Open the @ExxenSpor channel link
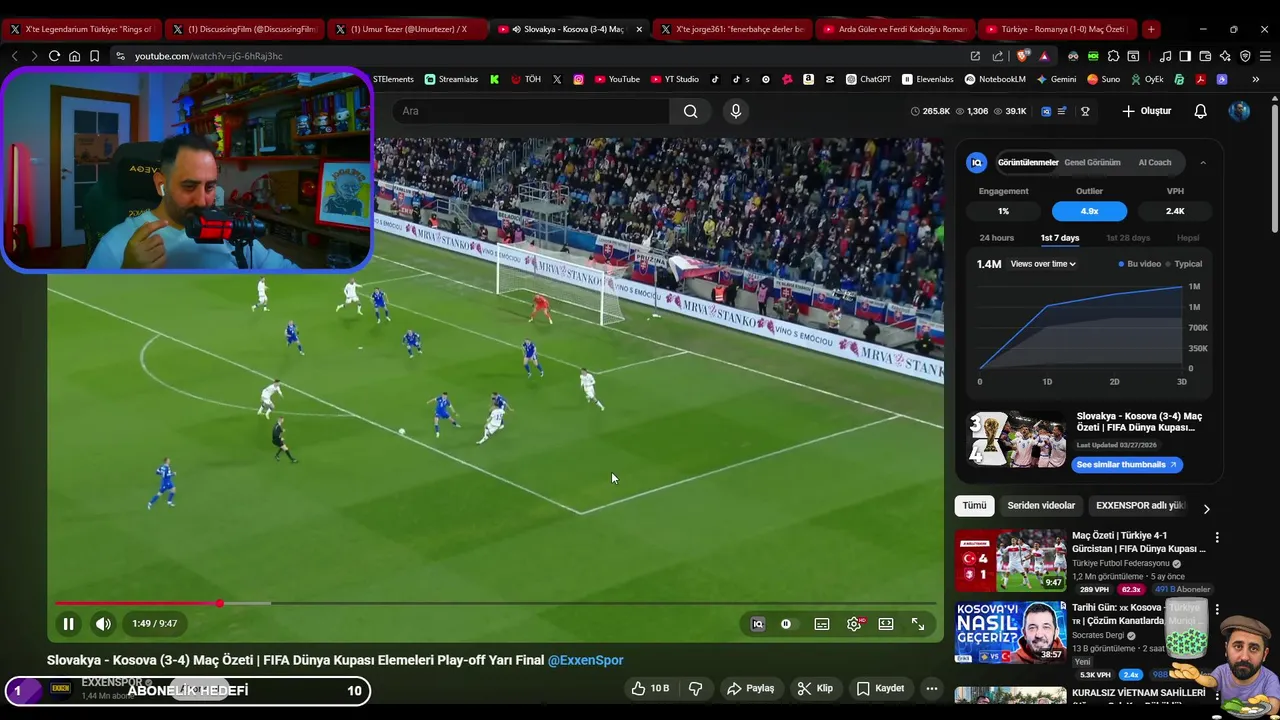Screen dimensions: 1280x720 [585, 660]
